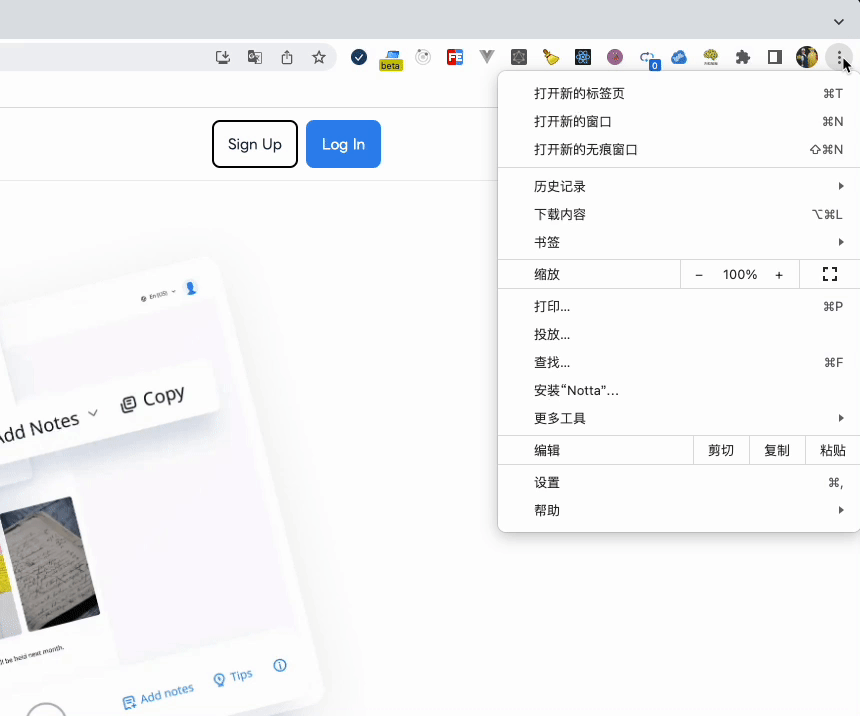Expand the 帮助 submenu
860x716 pixels.
[x=679, y=511]
